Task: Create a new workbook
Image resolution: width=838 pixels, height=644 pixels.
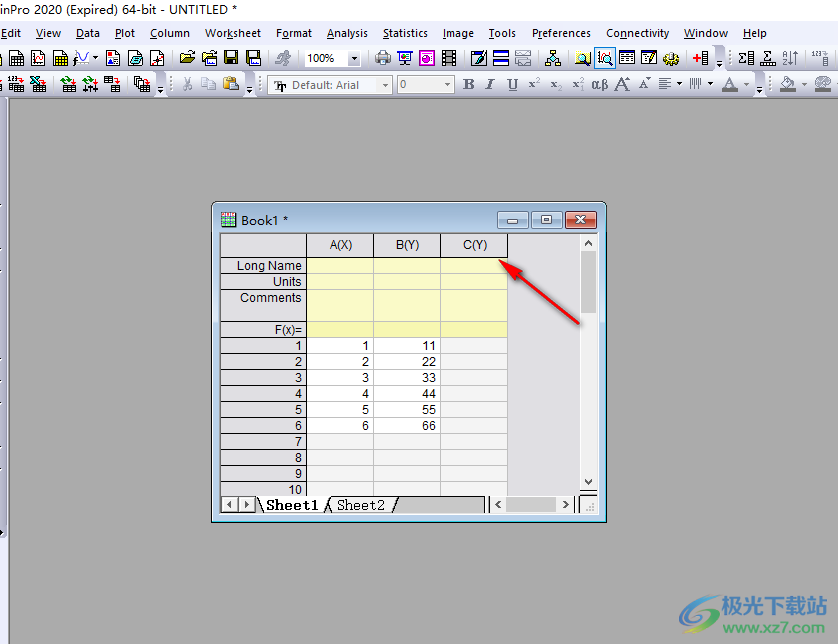Action: click(17, 58)
